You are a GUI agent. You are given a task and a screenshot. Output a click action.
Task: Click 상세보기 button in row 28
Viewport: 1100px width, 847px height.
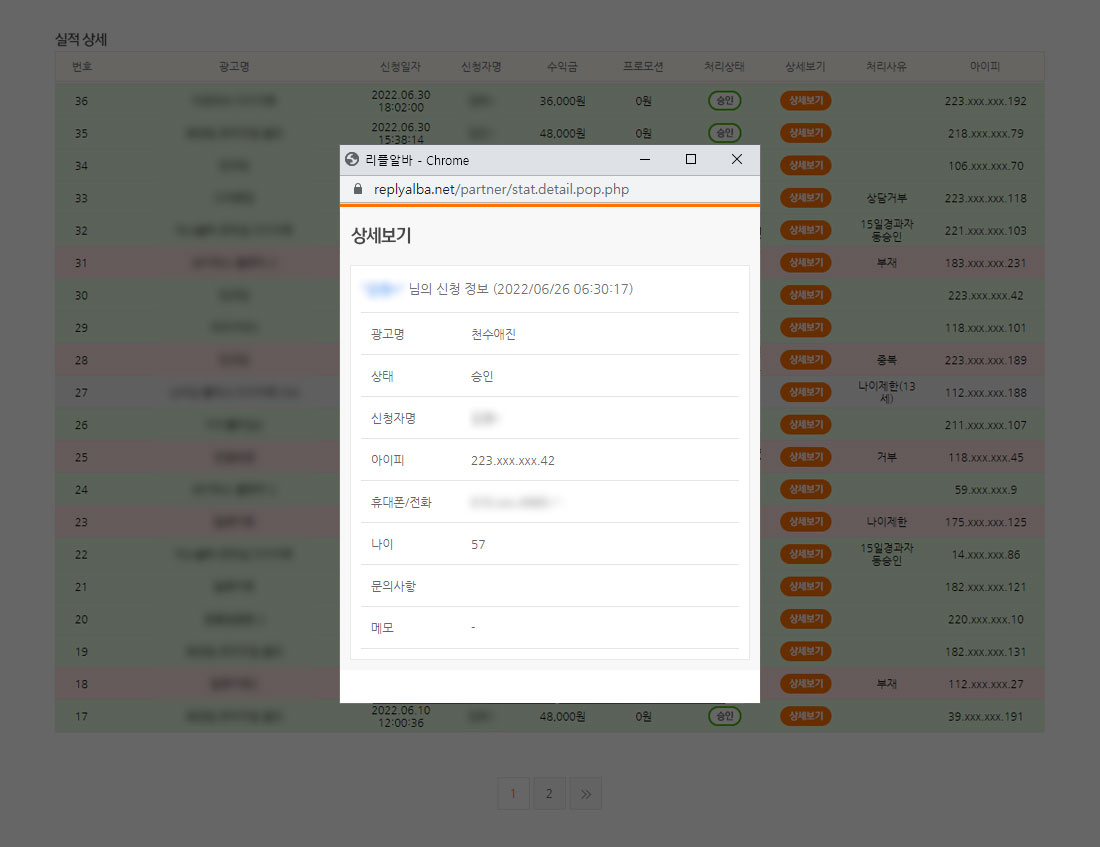tap(805, 360)
